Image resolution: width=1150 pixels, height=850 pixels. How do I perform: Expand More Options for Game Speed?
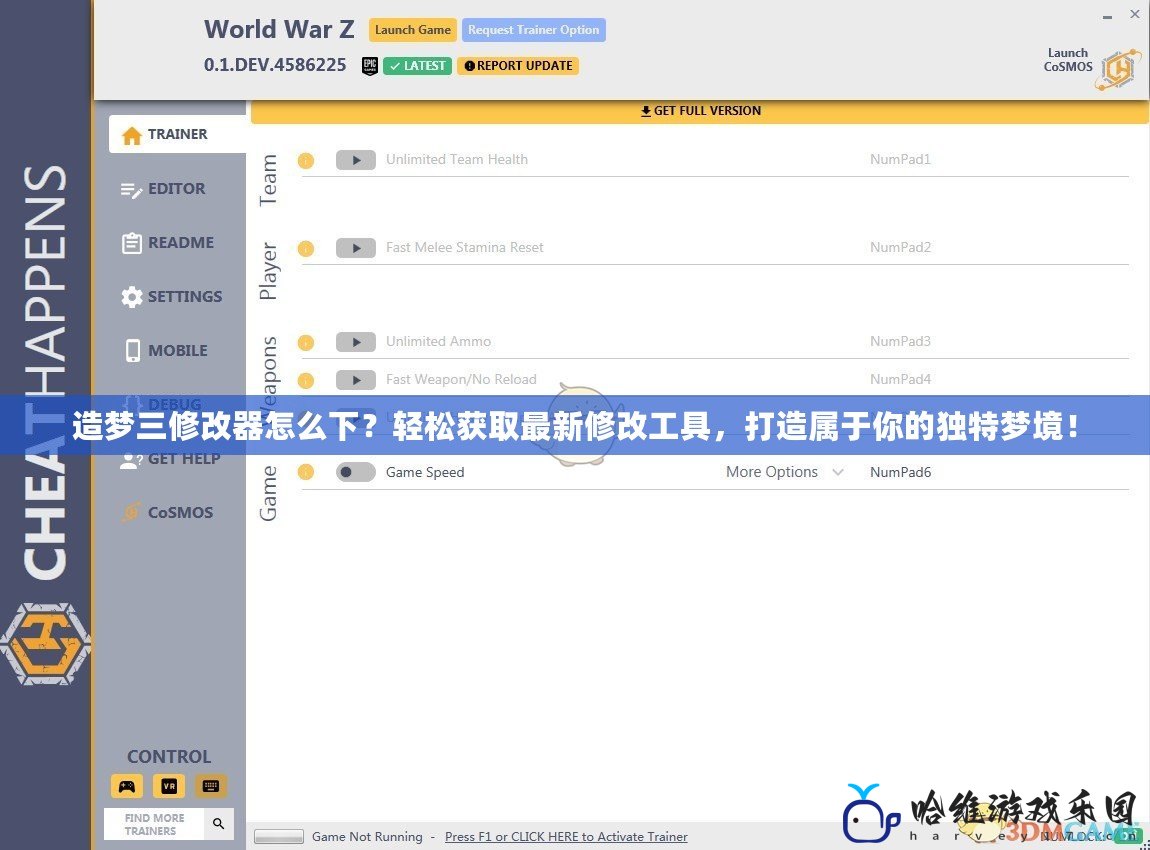point(784,472)
